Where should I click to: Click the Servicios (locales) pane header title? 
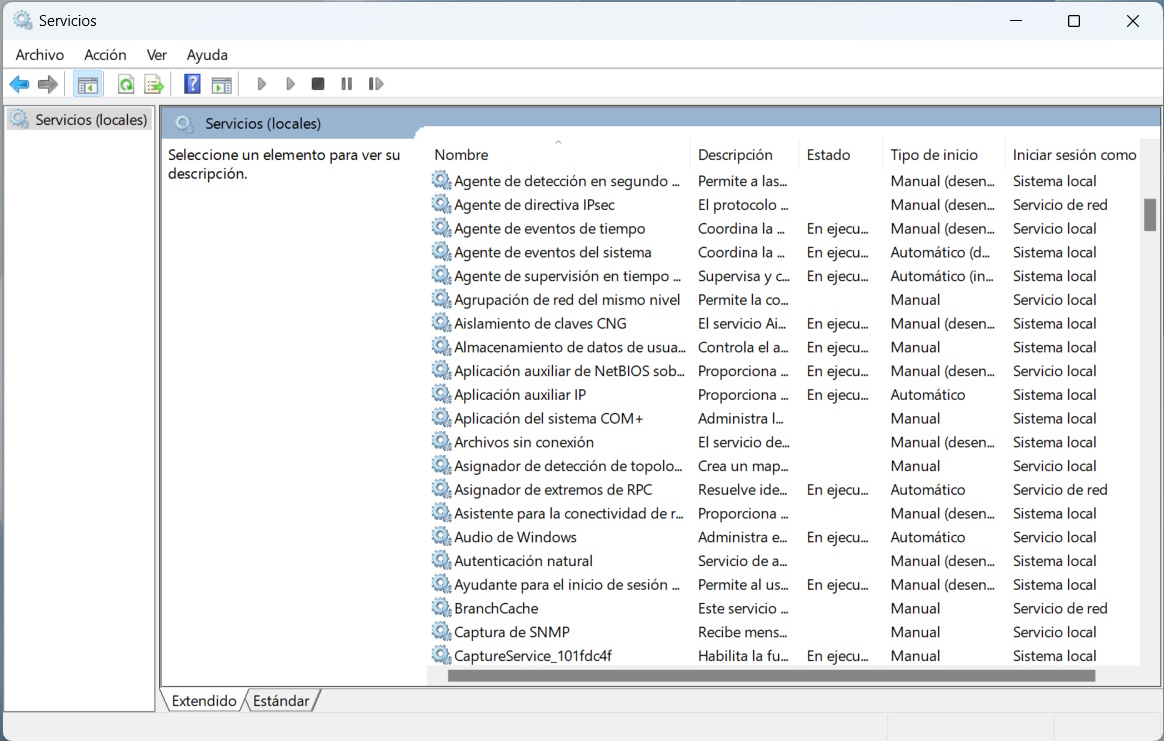(263, 124)
